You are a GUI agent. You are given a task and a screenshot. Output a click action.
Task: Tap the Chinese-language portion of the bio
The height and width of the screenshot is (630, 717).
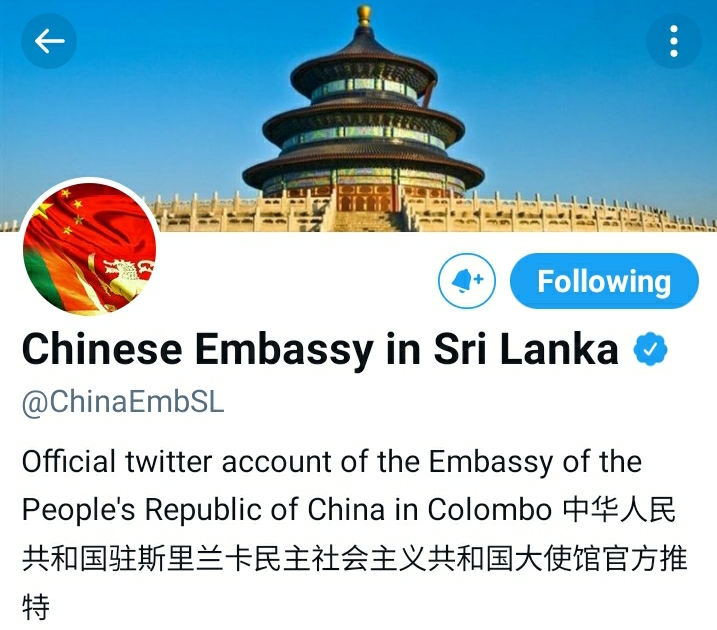tap(354, 558)
